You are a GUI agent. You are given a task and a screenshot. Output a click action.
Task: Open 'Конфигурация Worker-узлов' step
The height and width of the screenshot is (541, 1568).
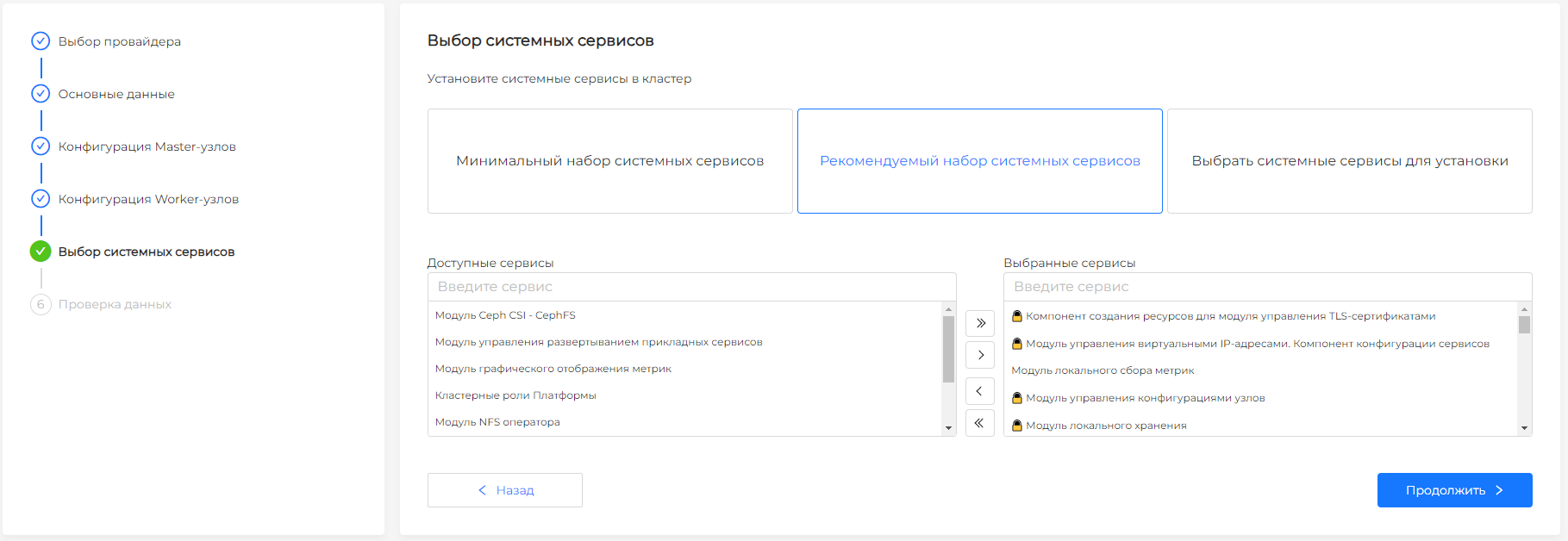pyautogui.click(x=148, y=199)
